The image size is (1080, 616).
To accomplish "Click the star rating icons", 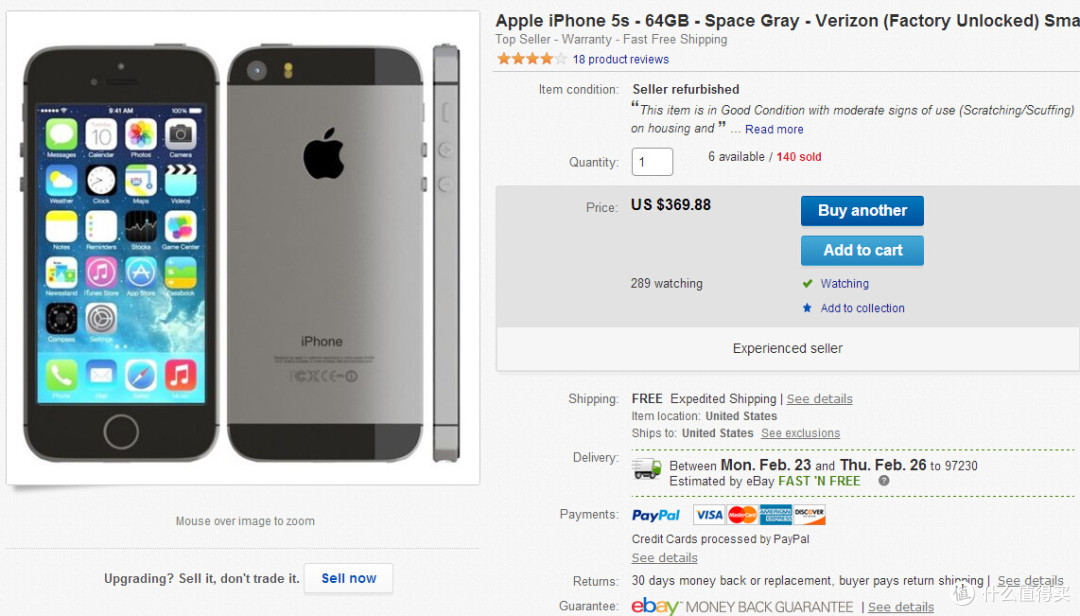I will [531, 59].
